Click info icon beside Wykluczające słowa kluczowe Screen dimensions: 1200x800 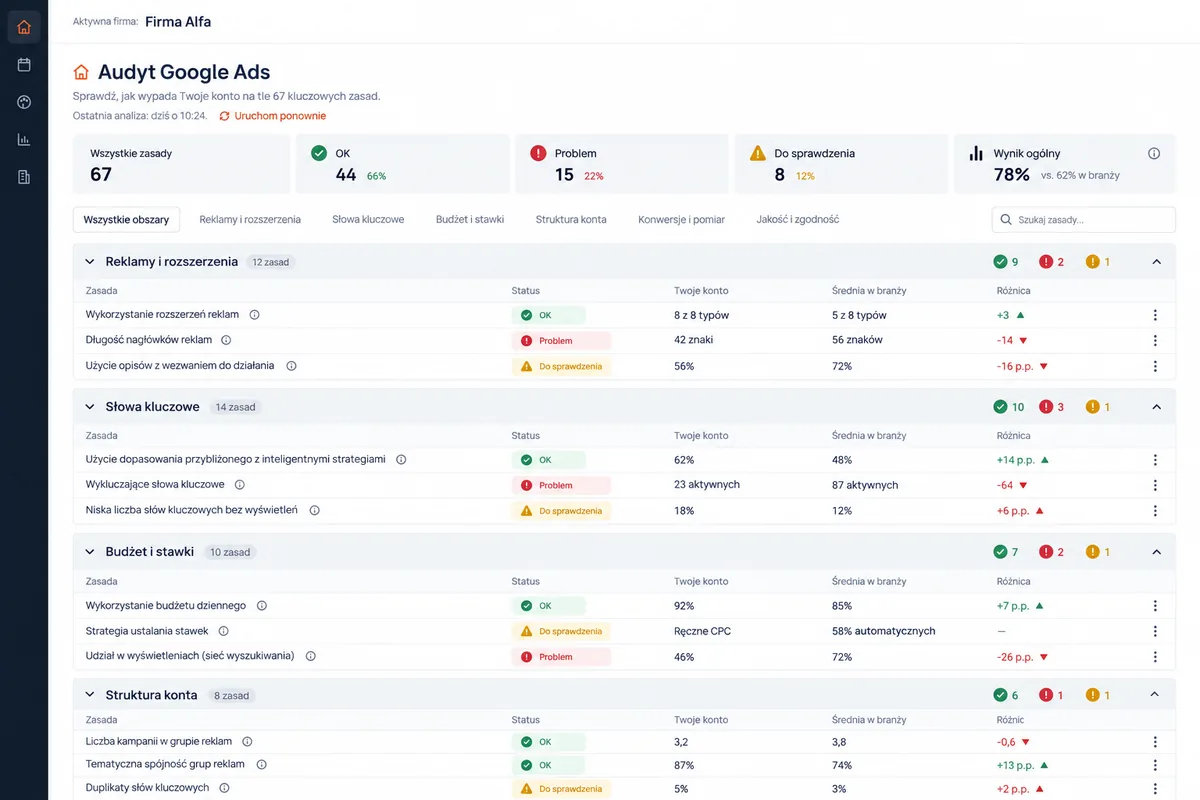(x=239, y=485)
